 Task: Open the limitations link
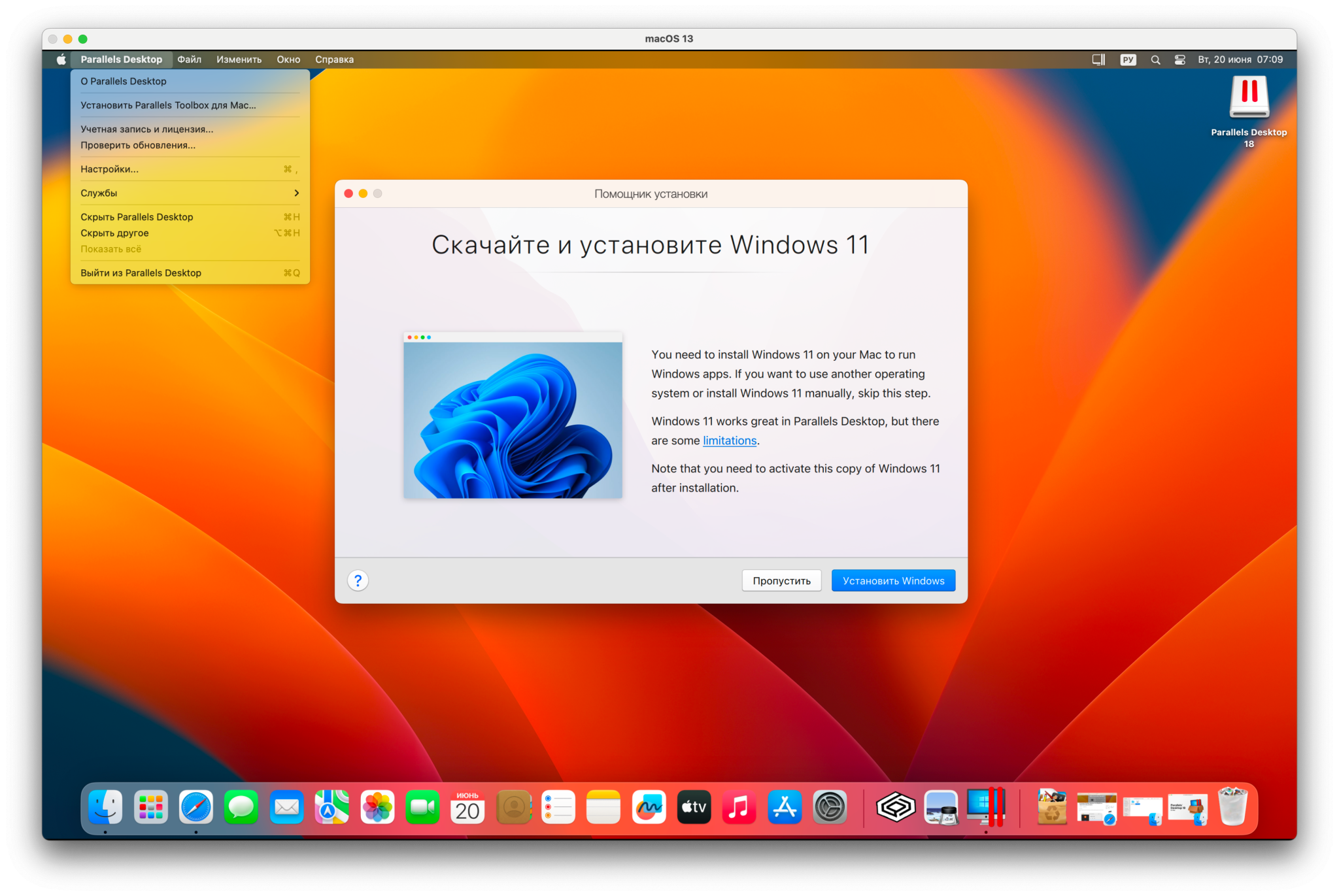pos(730,440)
